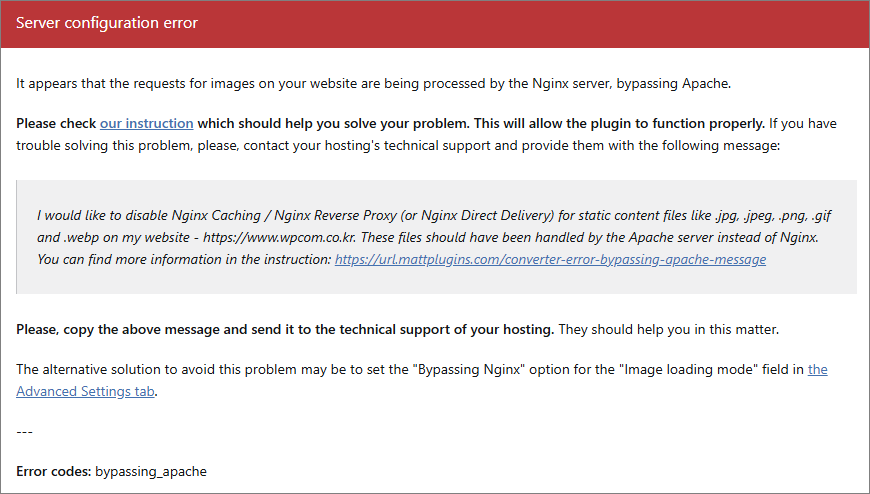The image size is (870, 494).
Task: Click the bypassing_apache error code text
Action: [x=151, y=471]
